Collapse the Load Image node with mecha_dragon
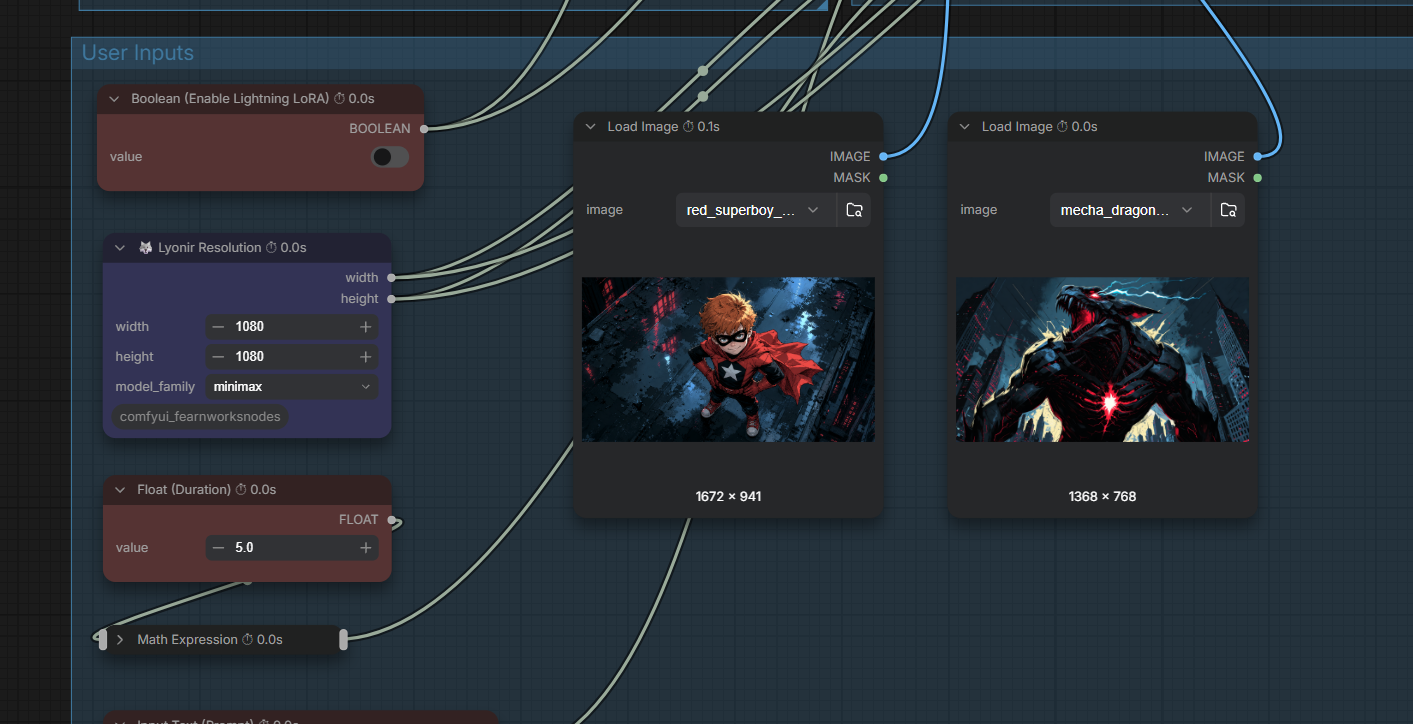This screenshot has width=1413, height=724. click(x=964, y=126)
